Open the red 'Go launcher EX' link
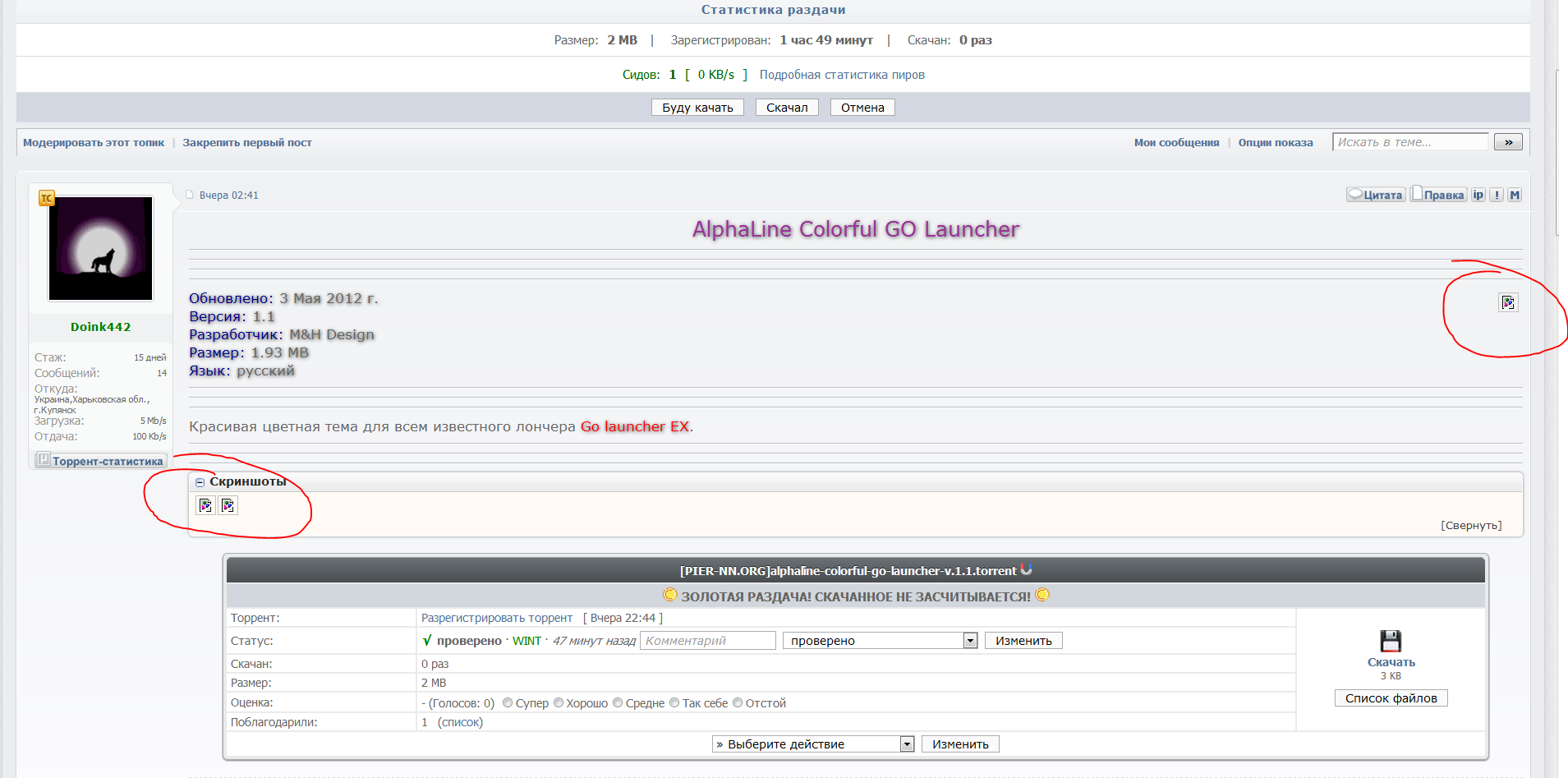 click(x=635, y=426)
